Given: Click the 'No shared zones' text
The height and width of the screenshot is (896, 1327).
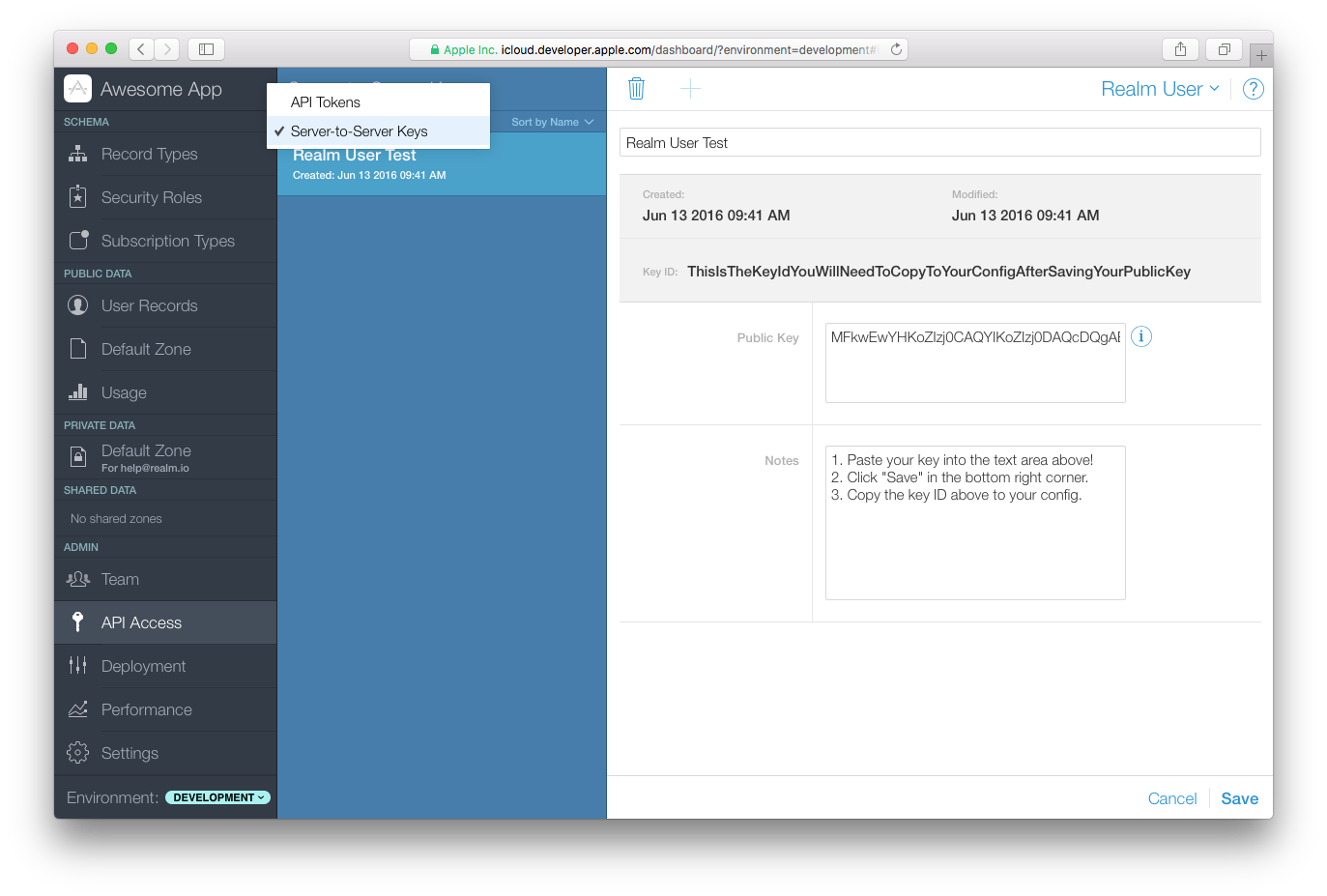Looking at the screenshot, I should click(116, 519).
